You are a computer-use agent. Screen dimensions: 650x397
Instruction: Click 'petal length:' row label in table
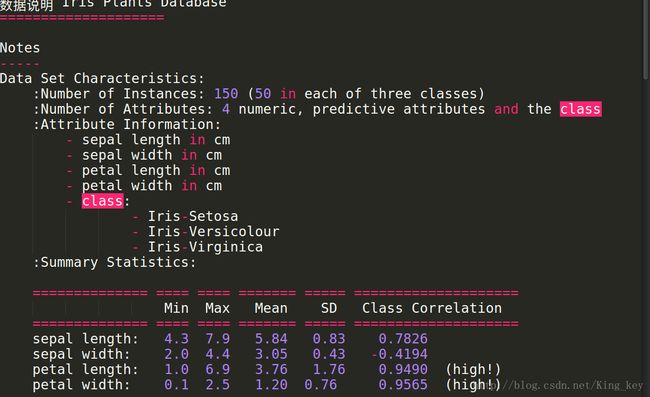tap(85, 370)
